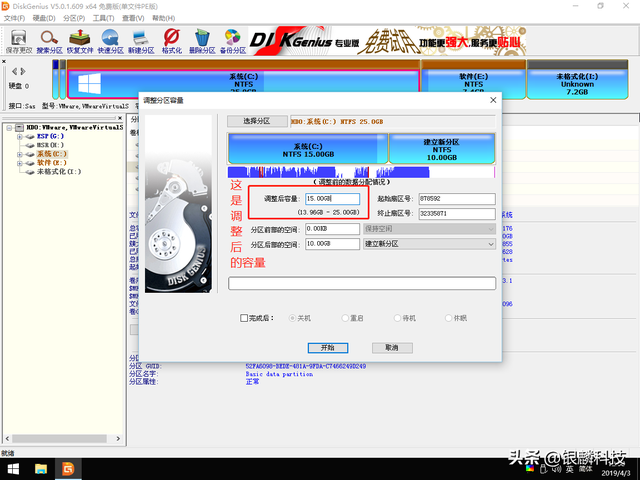Click the Format (格式化) toolbar icon
This screenshot has height=480, width=640.
[x=172, y=41]
